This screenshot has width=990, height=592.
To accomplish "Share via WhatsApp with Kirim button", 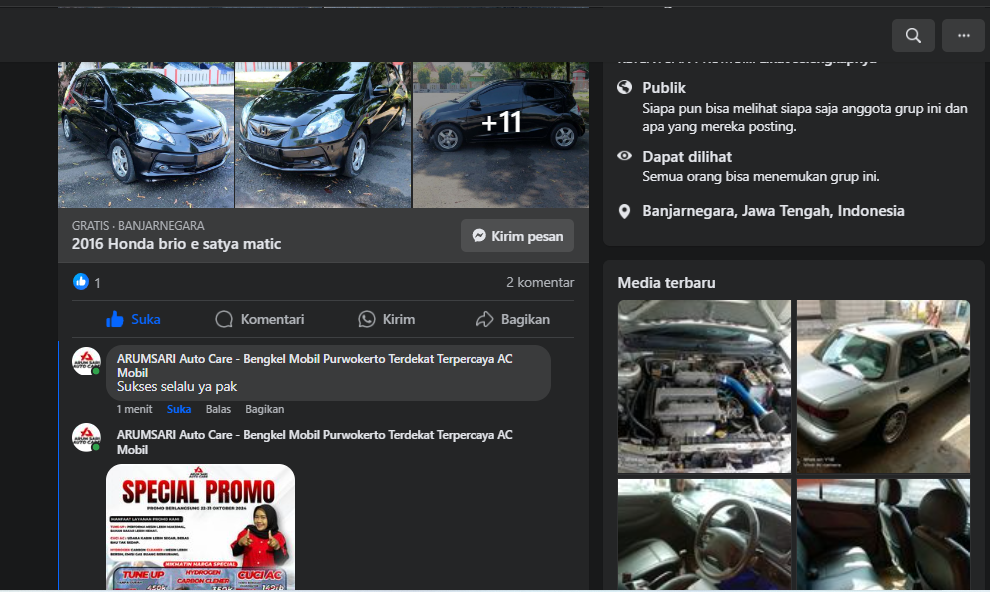I will 386,319.
